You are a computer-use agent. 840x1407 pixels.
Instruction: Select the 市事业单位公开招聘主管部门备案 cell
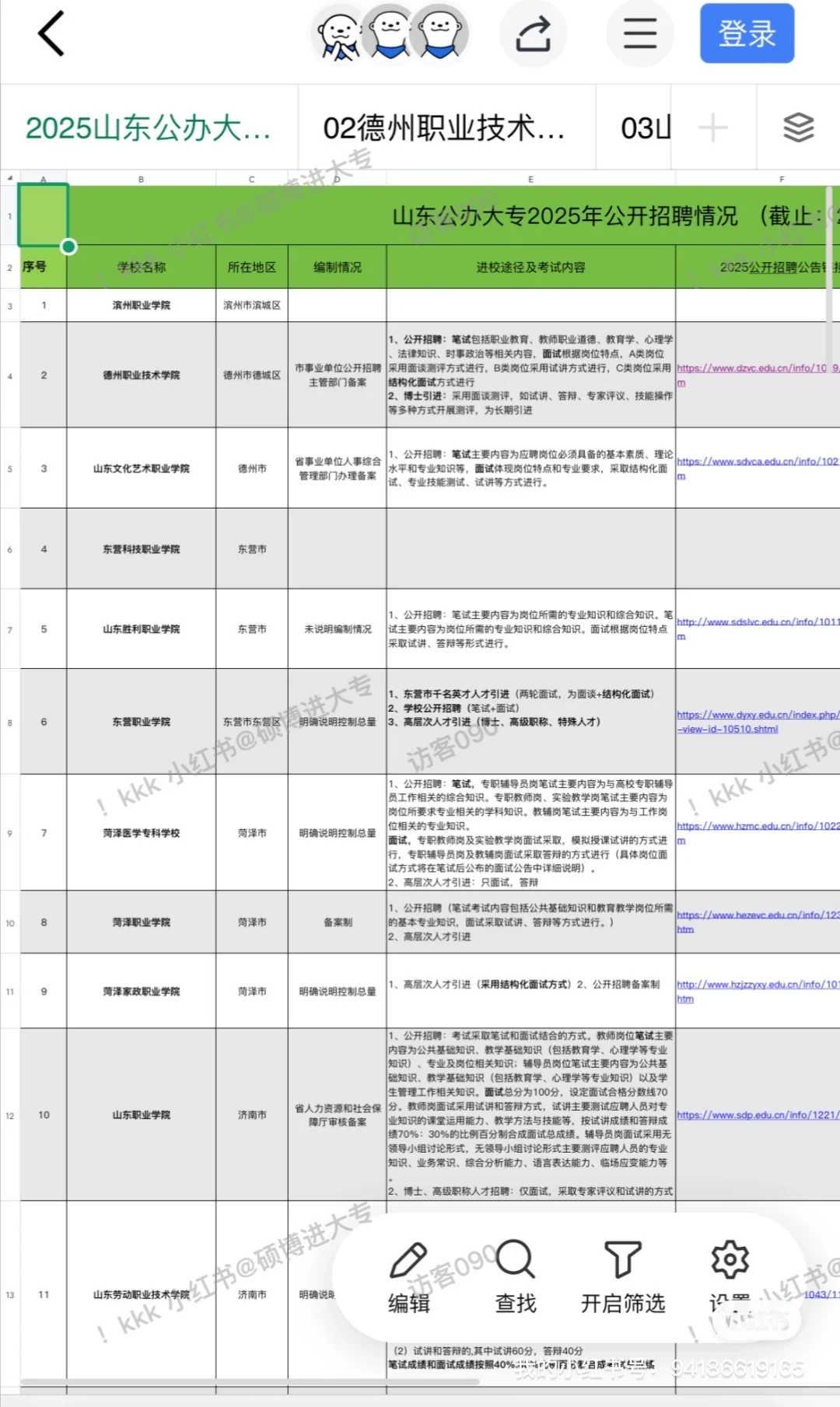pyautogui.click(x=337, y=375)
